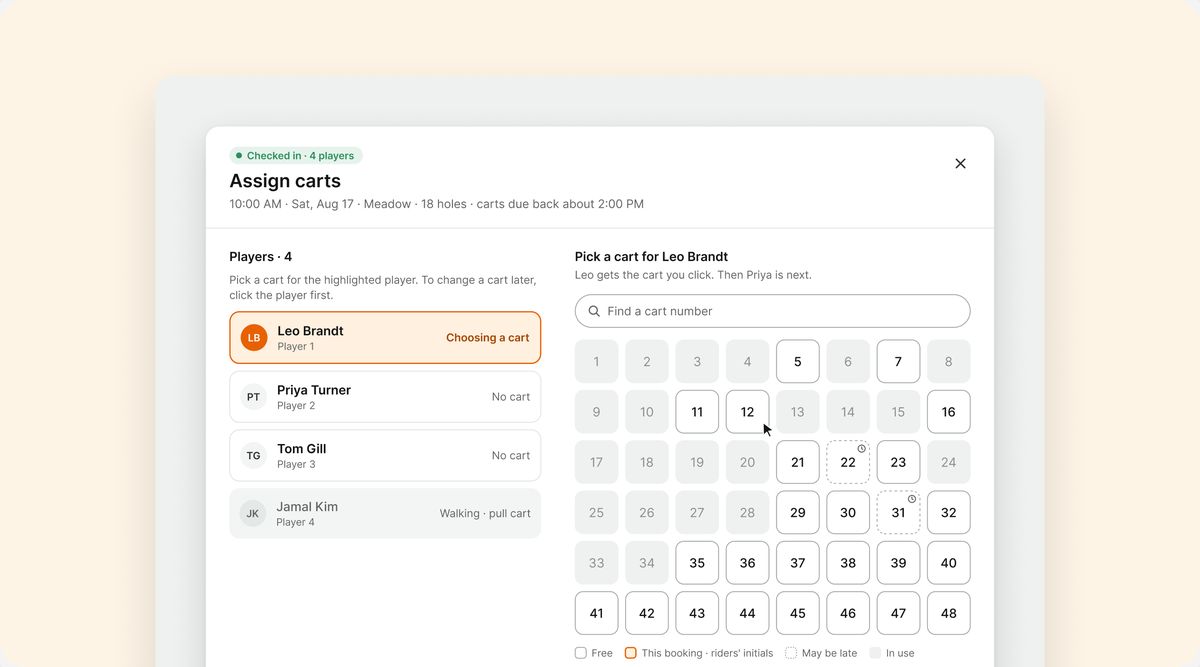Click the LB avatar for Leo Brandt
The height and width of the screenshot is (667, 1200).
pos(254,338)
